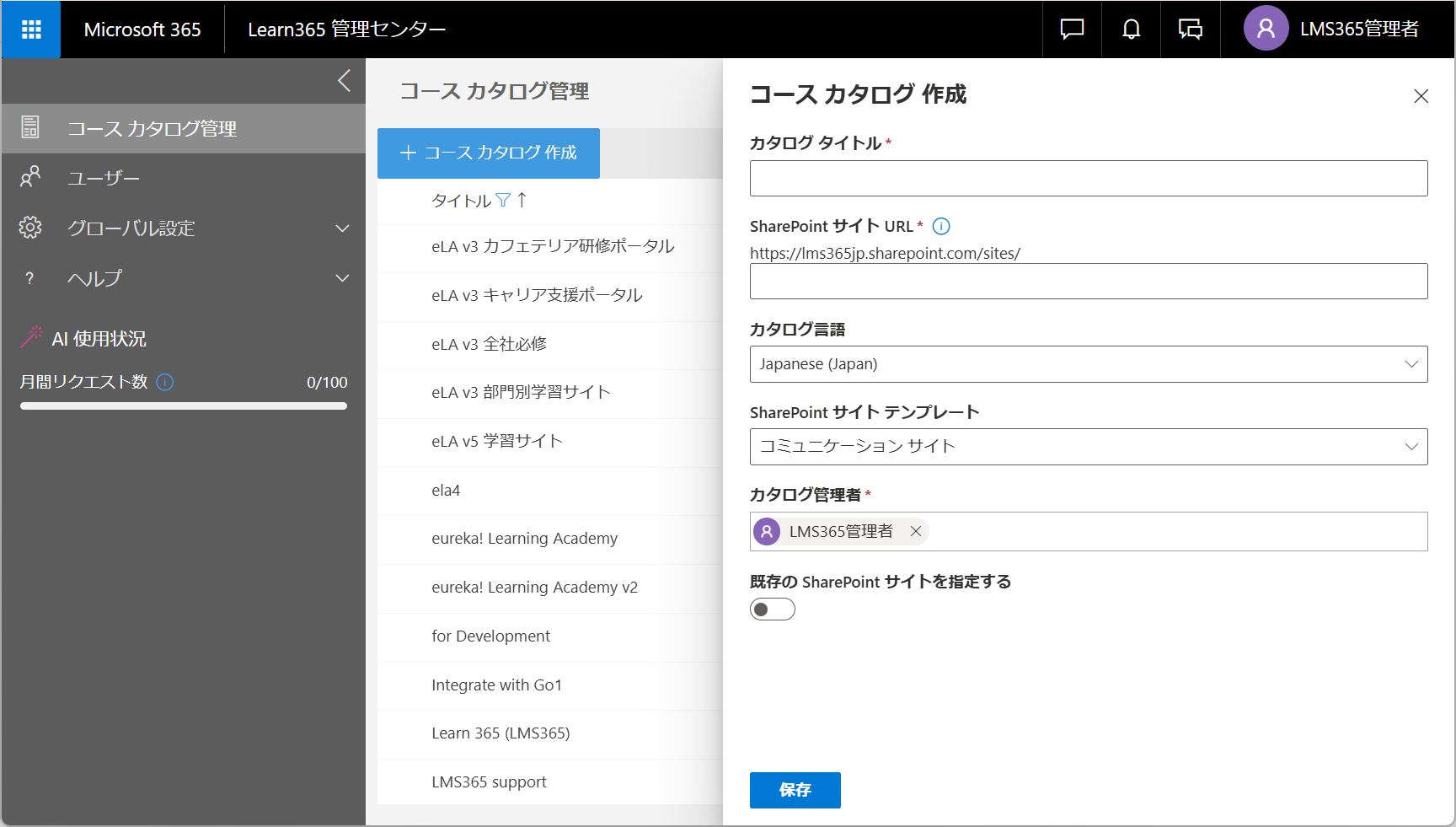The height and width of the screenshot is (827, 1456).
Task: Focus the SharePoint サイト URL input field
Action: (x=1089, y=281)
